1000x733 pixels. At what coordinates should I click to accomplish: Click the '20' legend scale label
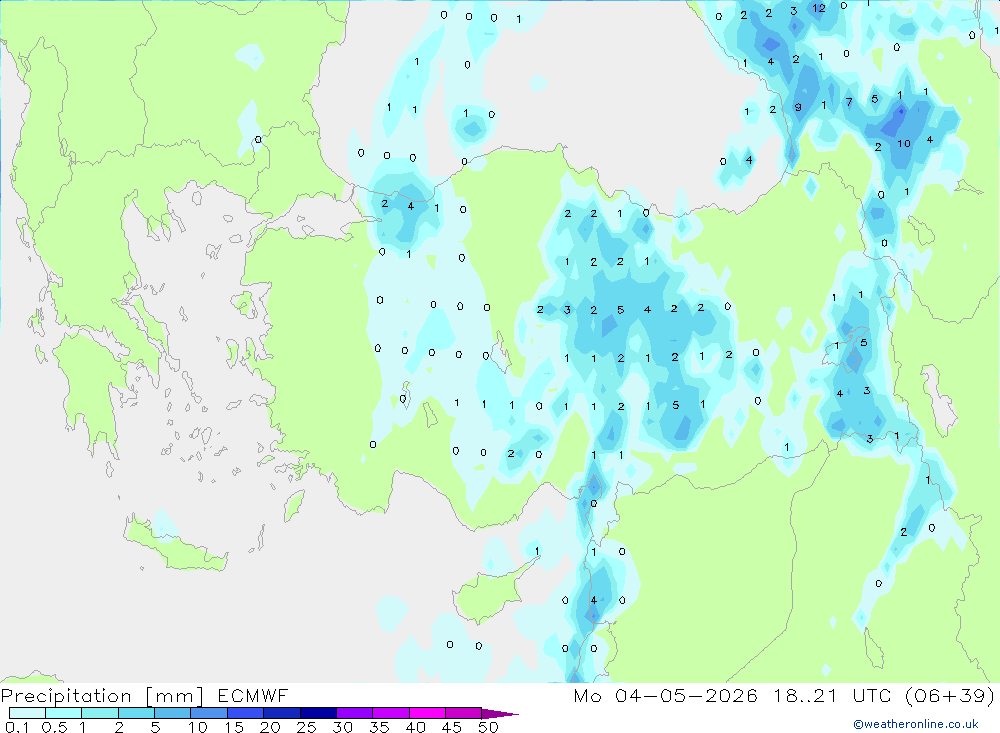pos(270,727)
